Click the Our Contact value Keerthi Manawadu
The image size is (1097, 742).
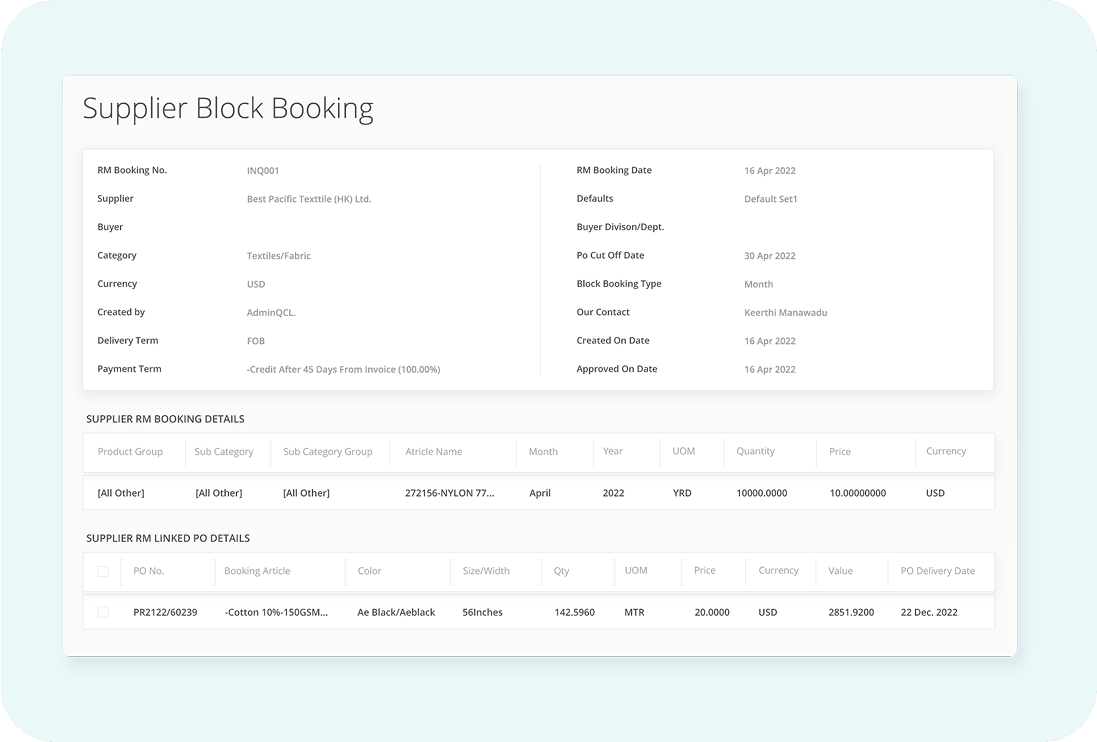click(785, 313)
